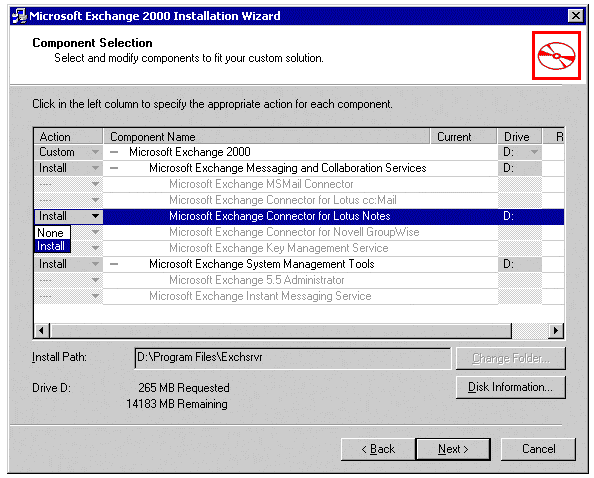594x478 pixels.
Task: Click Drive D: cell of Lotus Notes row
Action: [519, 216]
